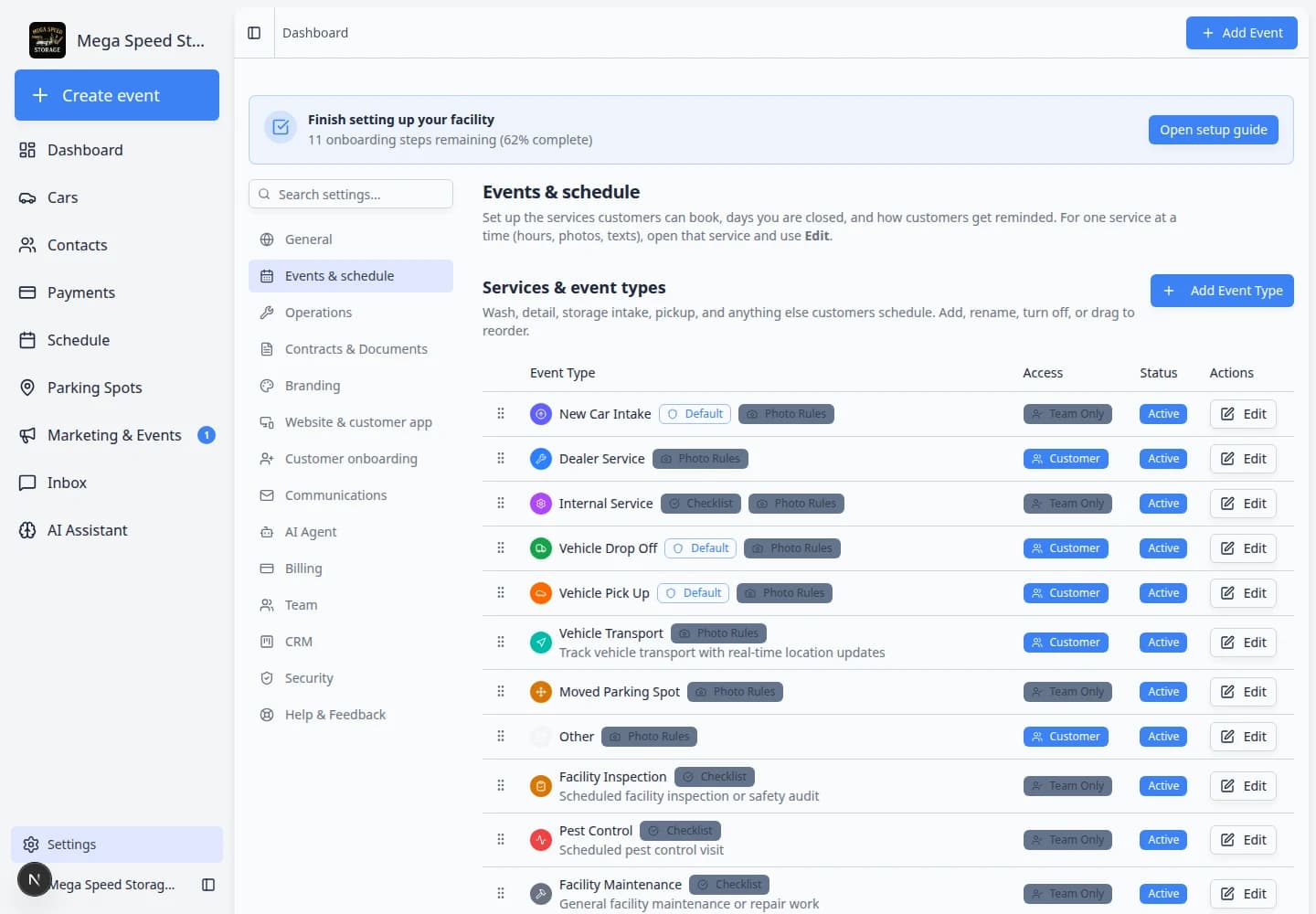Open Communications settings

(351, 495)
